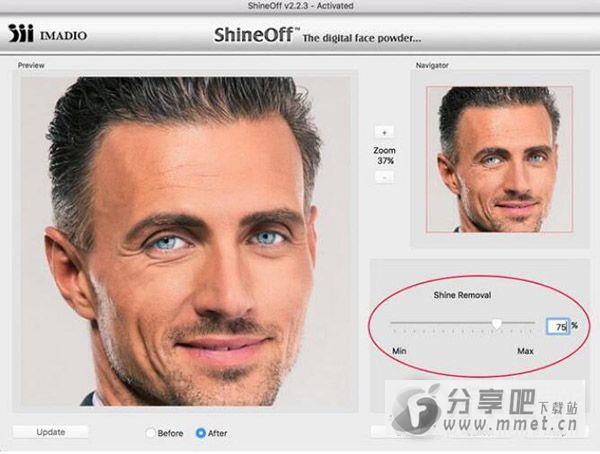Zoom in with the plus button

(x=384, y=133)
